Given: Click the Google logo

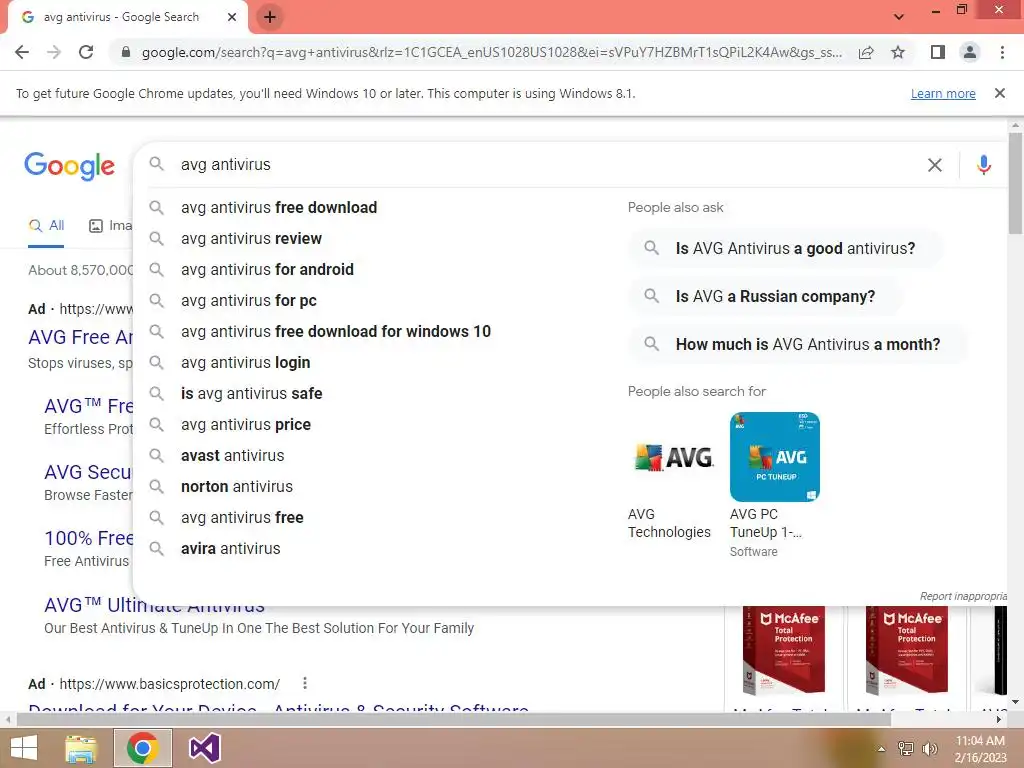Looking at the screenshot, I should (69, 166).
